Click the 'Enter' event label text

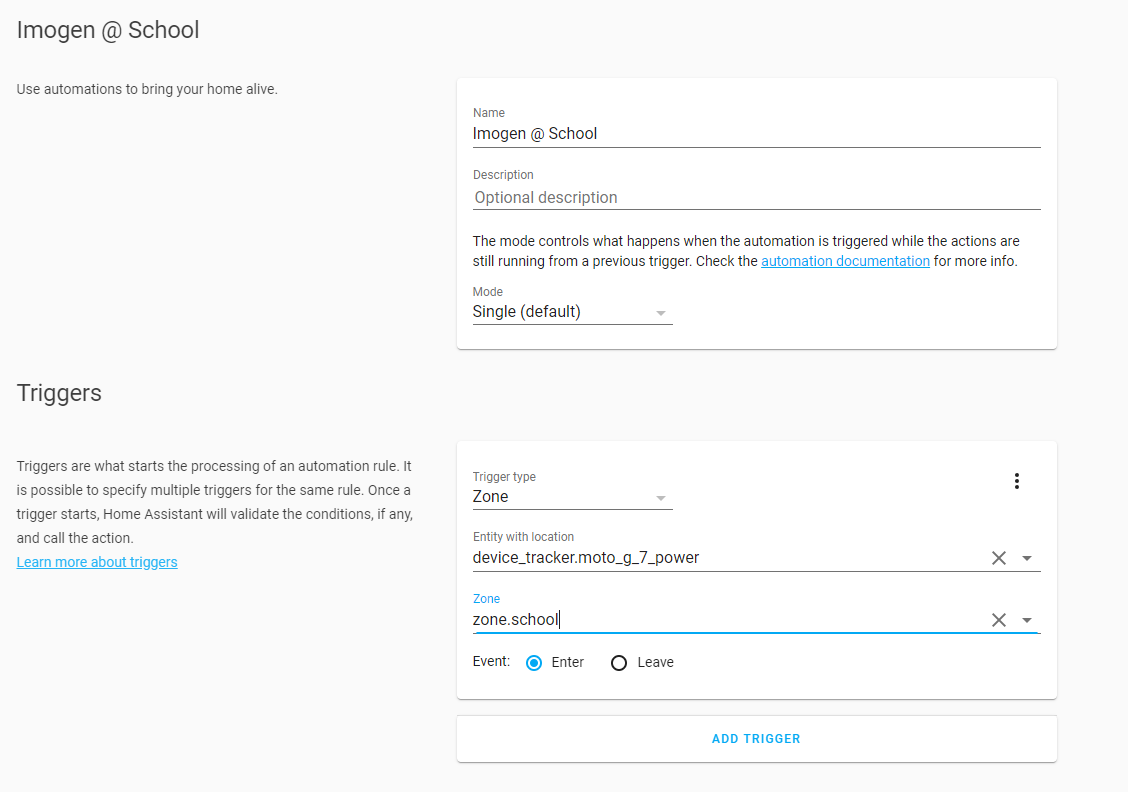568,663
